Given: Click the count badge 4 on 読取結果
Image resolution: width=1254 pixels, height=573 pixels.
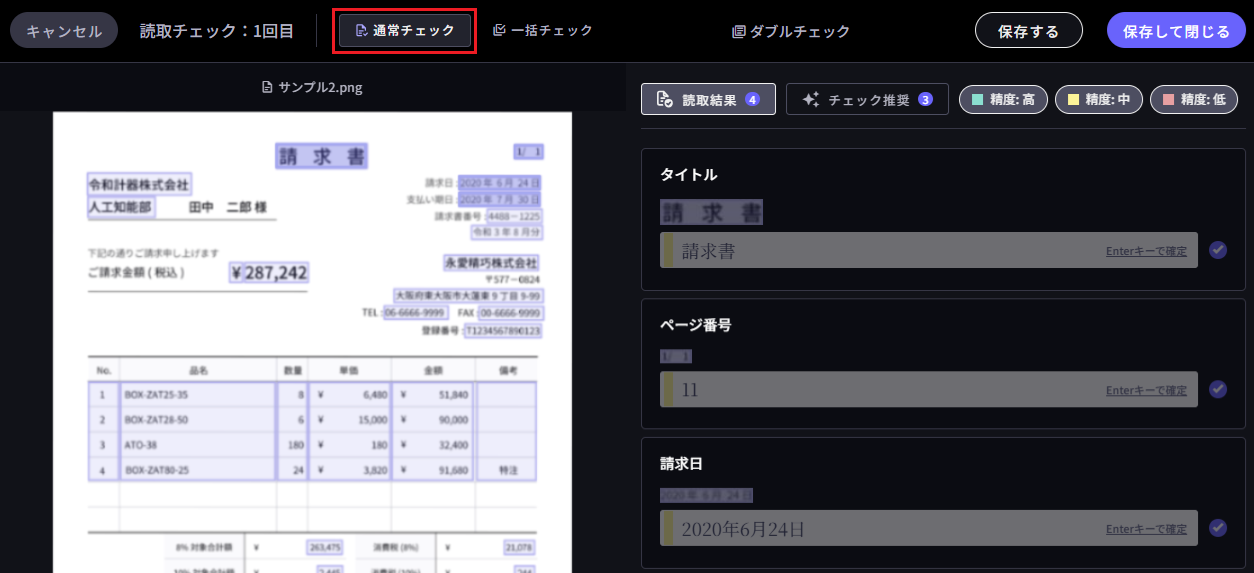Looking at the screenshot, I should [752, 99].
